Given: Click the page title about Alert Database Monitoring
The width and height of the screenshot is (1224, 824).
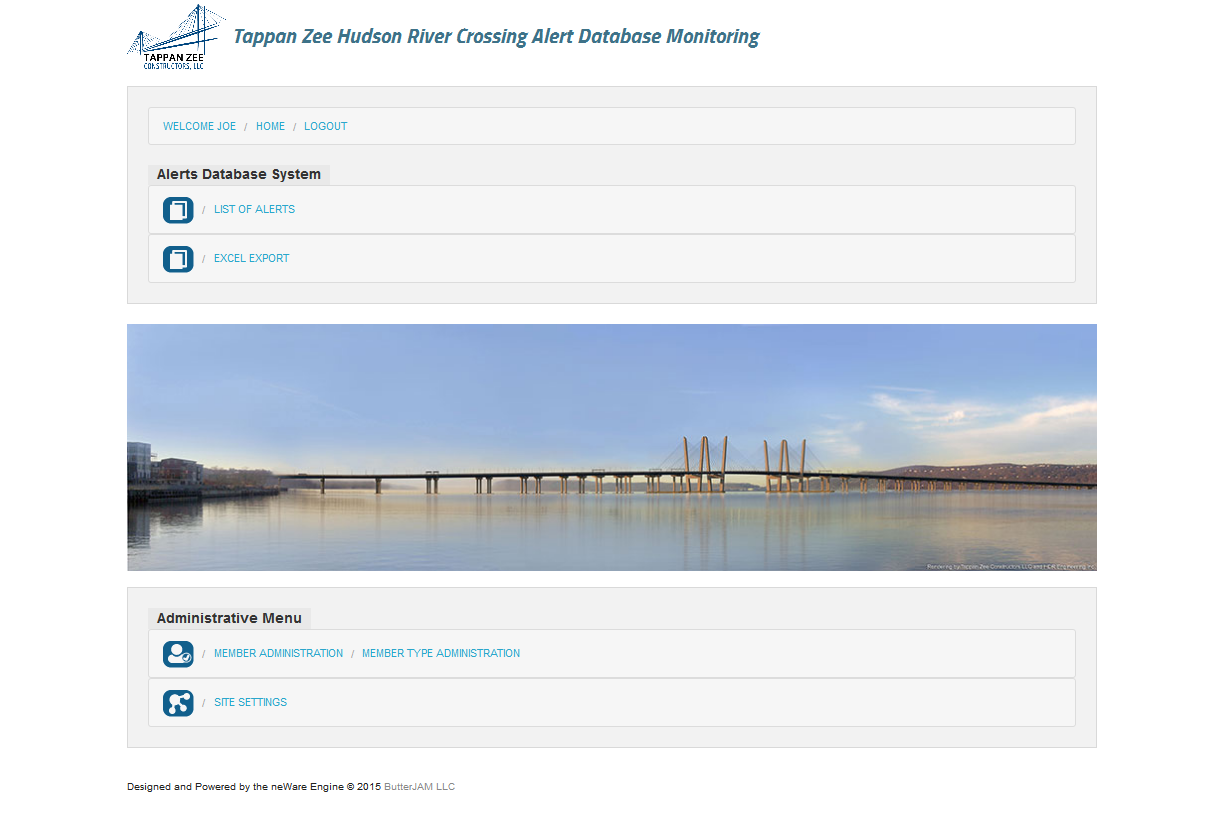Looking at the screenshot, I should click(496, 37).
